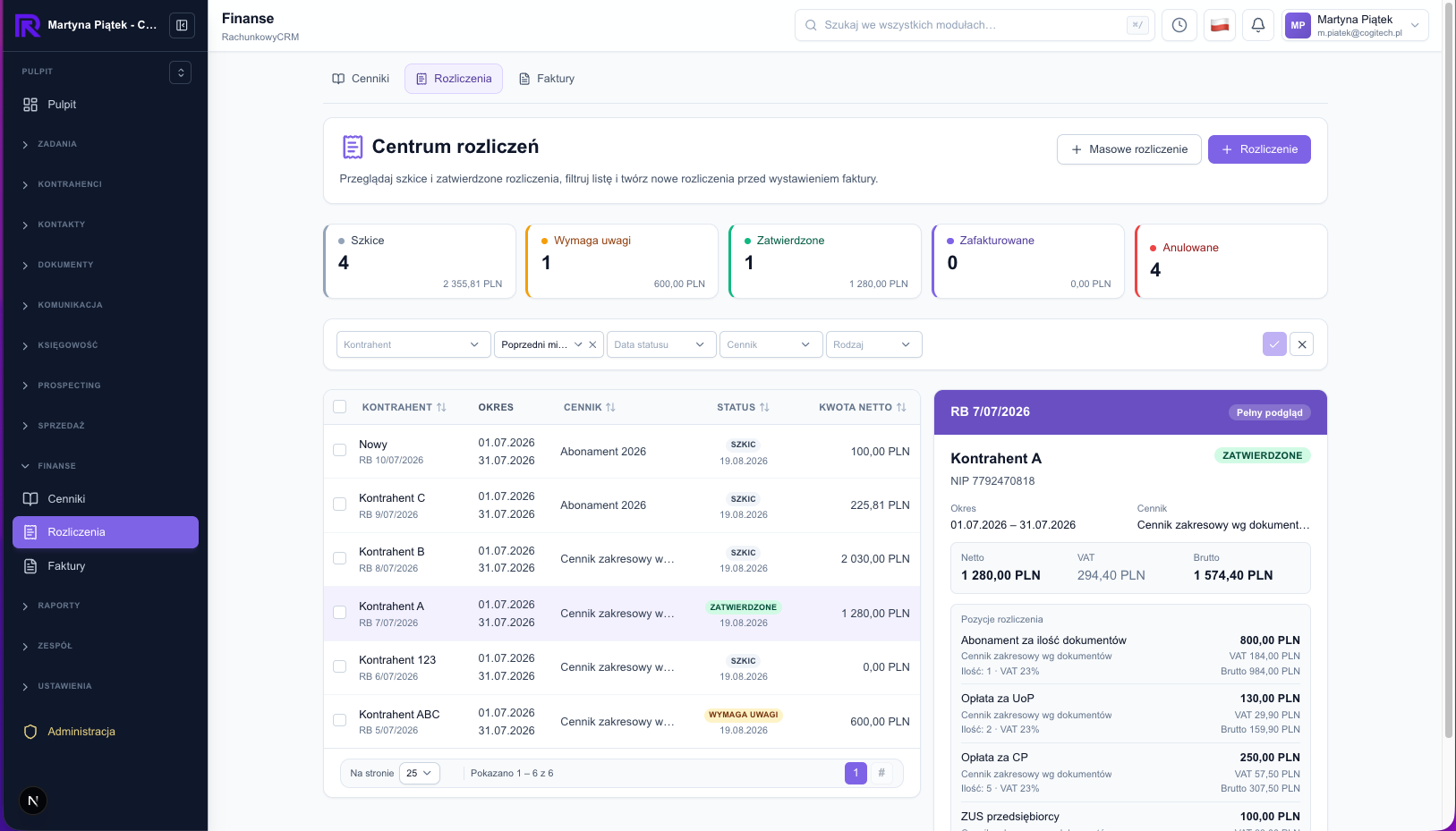The height and width of the screenshot is (831, 1456).
Task: Go to the Cenniki tab
Action: [x=361, y=79]
